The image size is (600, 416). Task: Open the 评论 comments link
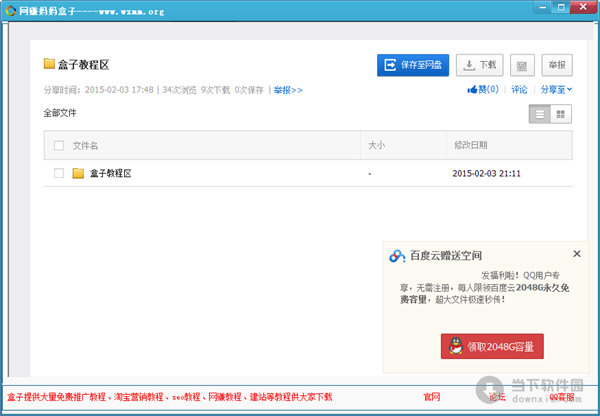(519, 90)
